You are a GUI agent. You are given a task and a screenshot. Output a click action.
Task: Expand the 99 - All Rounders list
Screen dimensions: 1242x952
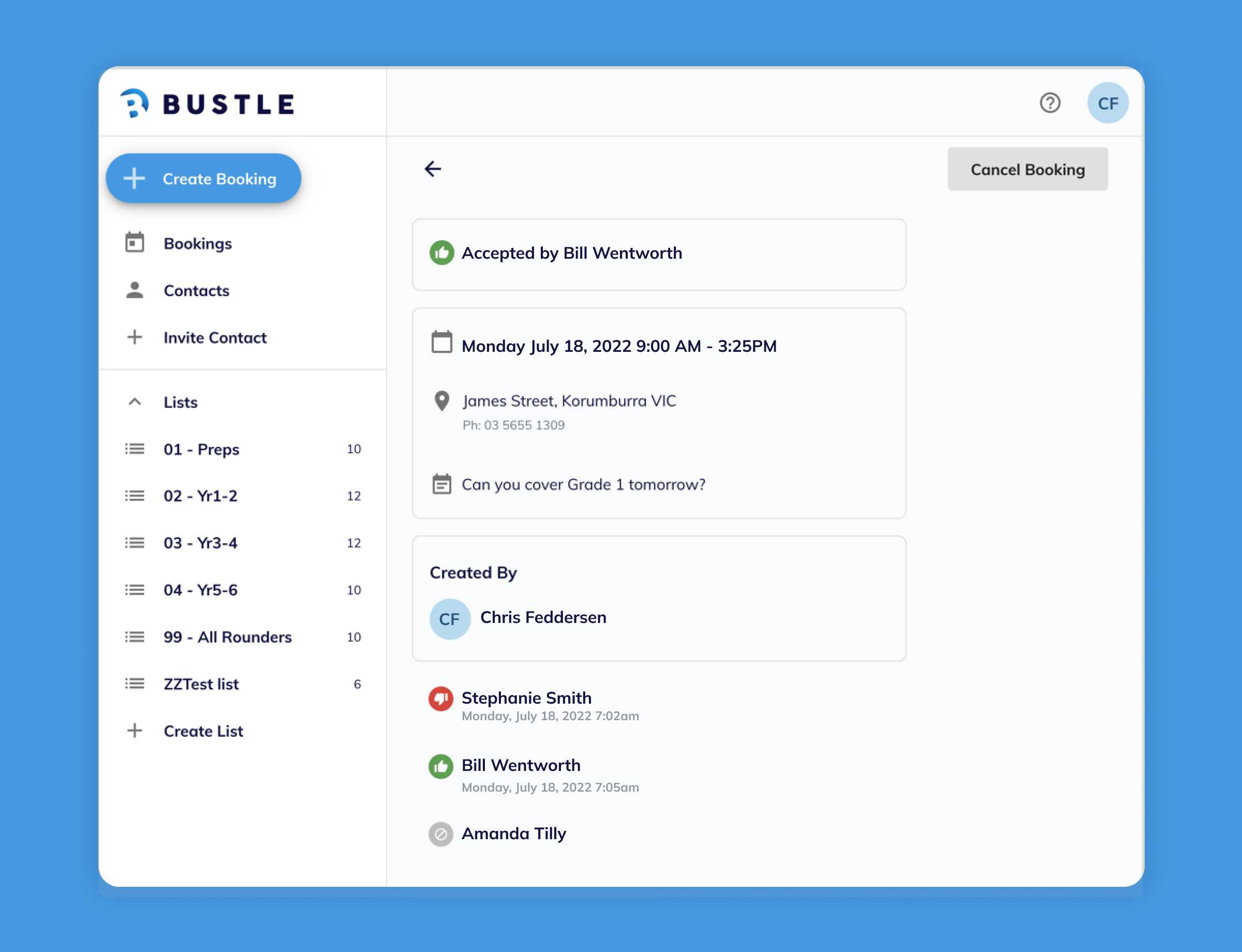click(227, 636)
